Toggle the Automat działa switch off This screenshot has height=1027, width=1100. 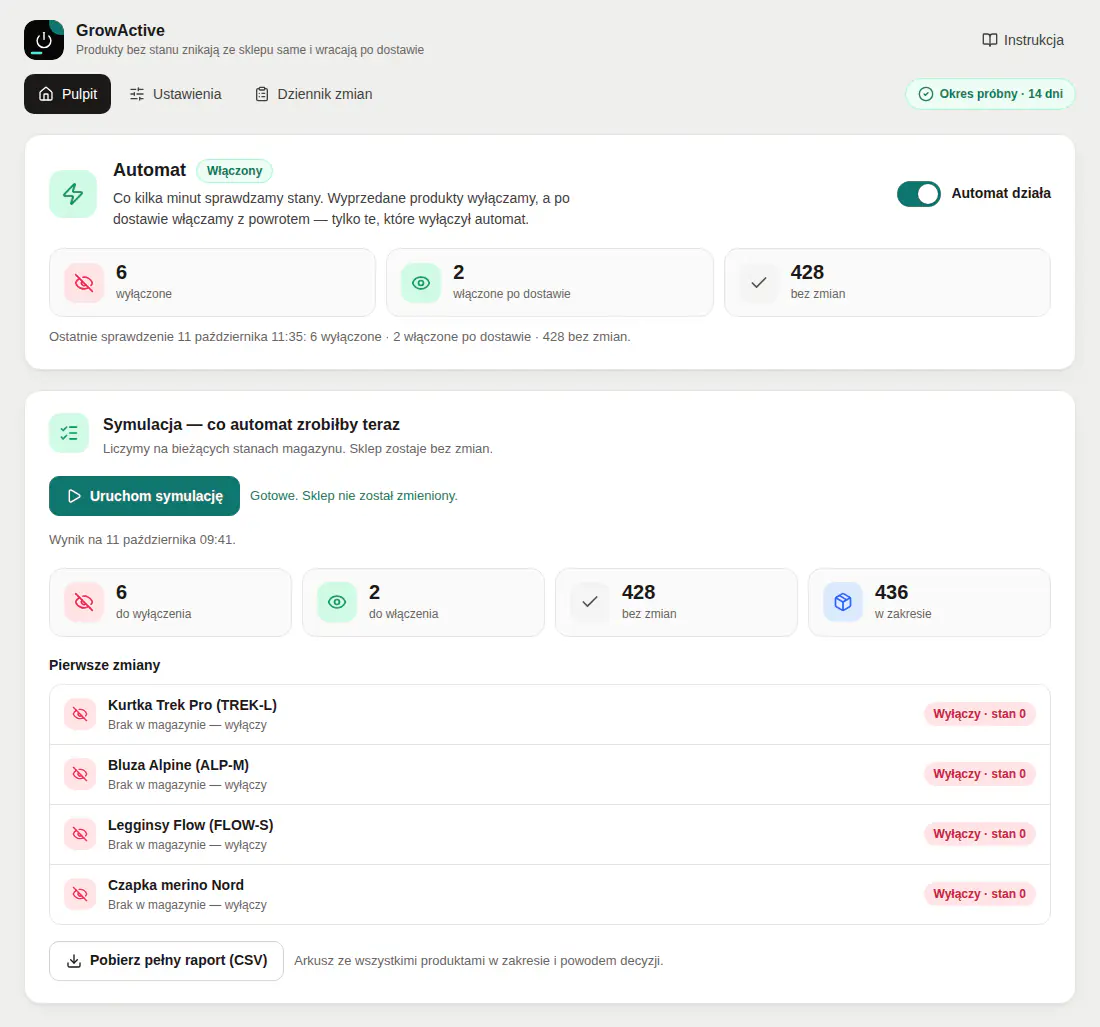918,194
